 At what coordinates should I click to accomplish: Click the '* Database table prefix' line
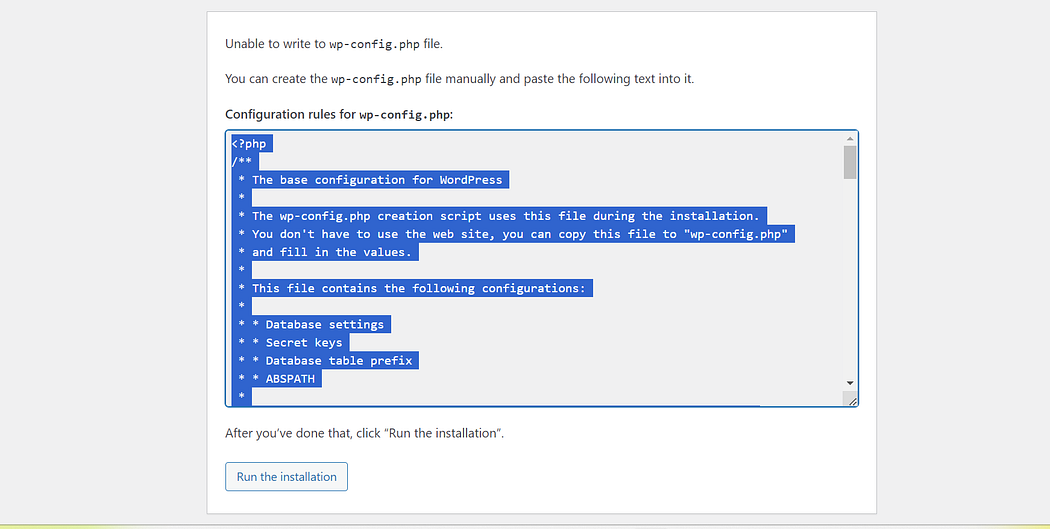click(325, 360)
